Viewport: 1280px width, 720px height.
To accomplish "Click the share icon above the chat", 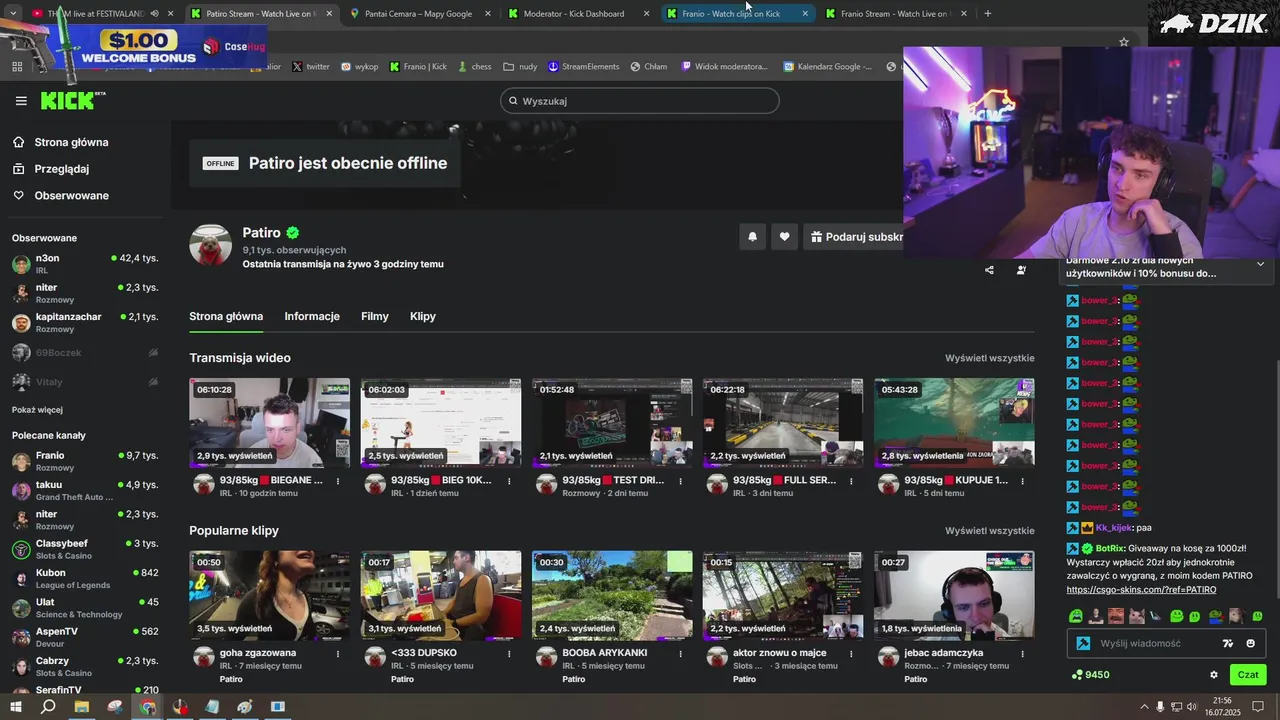I will tap(989, 270).
